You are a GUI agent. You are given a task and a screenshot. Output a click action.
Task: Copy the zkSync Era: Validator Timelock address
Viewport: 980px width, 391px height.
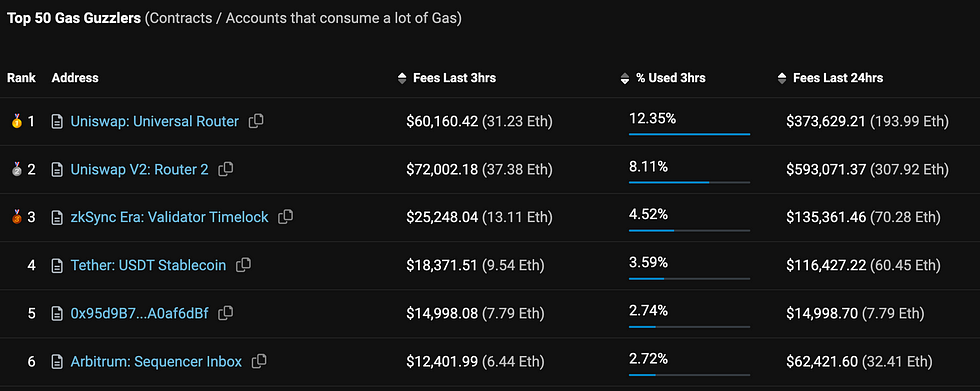pos(286,217)
